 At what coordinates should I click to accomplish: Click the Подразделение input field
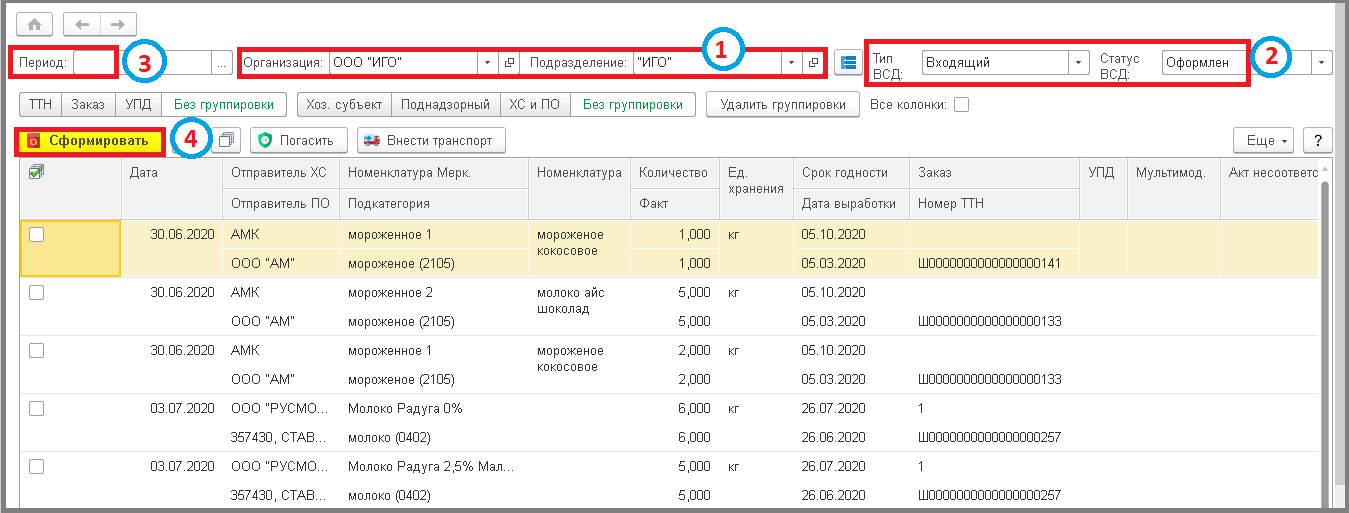[707, 62]
